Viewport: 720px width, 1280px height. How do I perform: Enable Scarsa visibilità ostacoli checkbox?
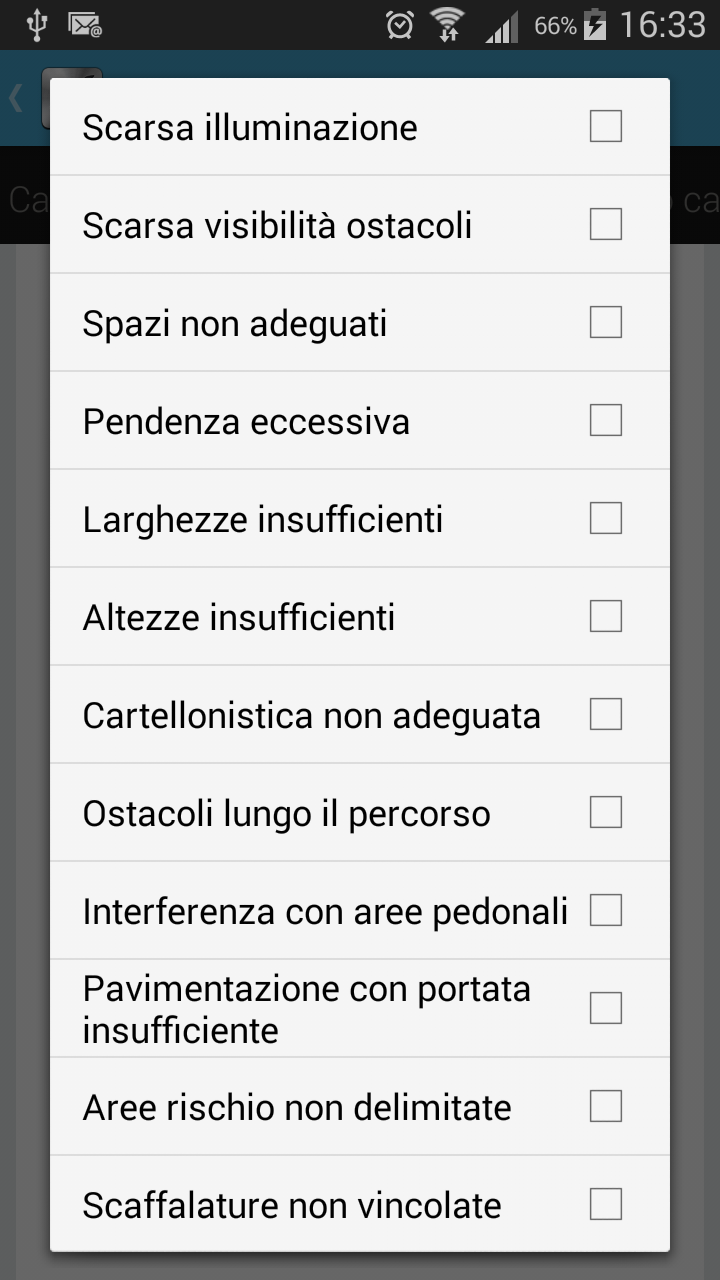tap(606, 225)
